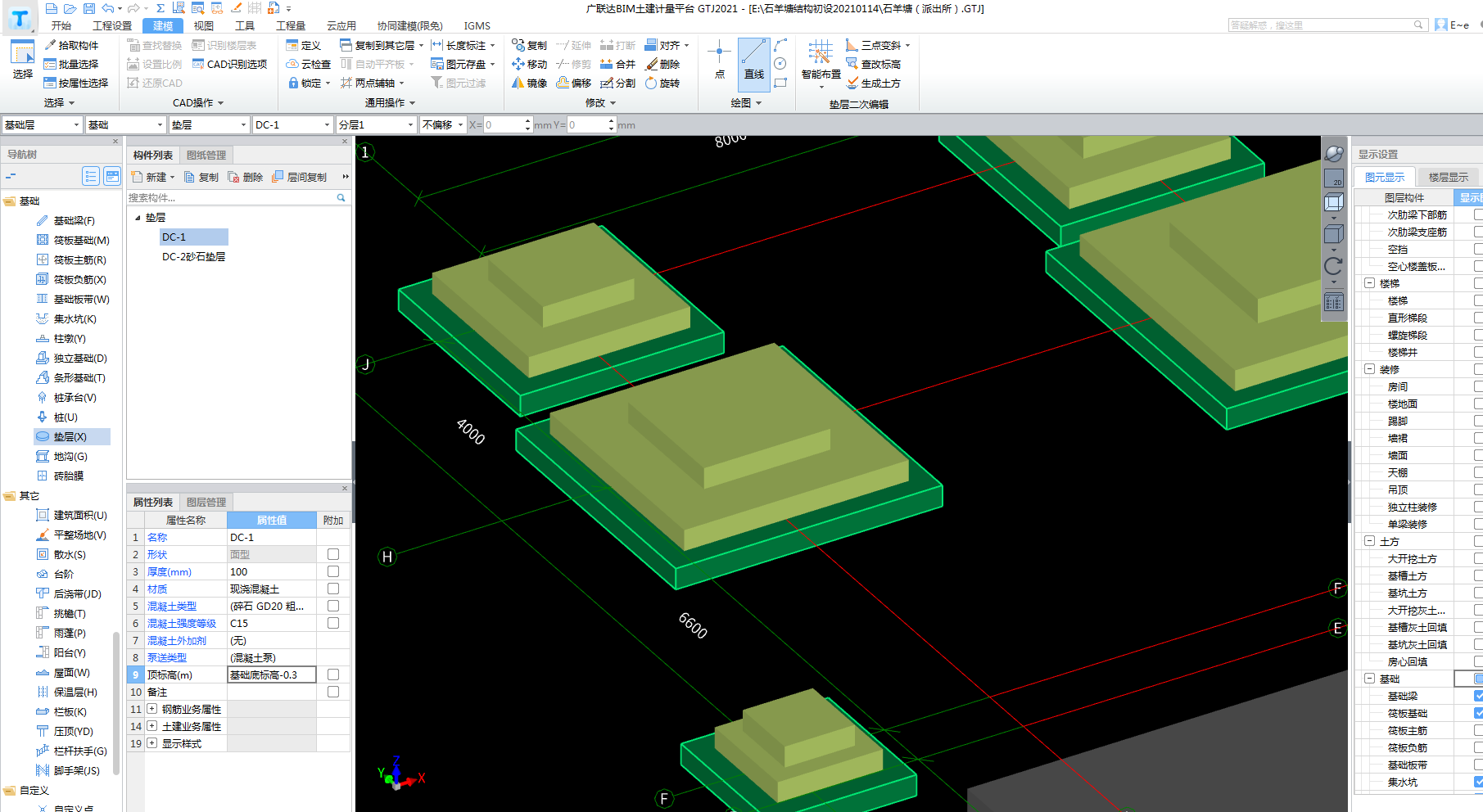Click 层间复制 button in component list

[x=300, y=177]
